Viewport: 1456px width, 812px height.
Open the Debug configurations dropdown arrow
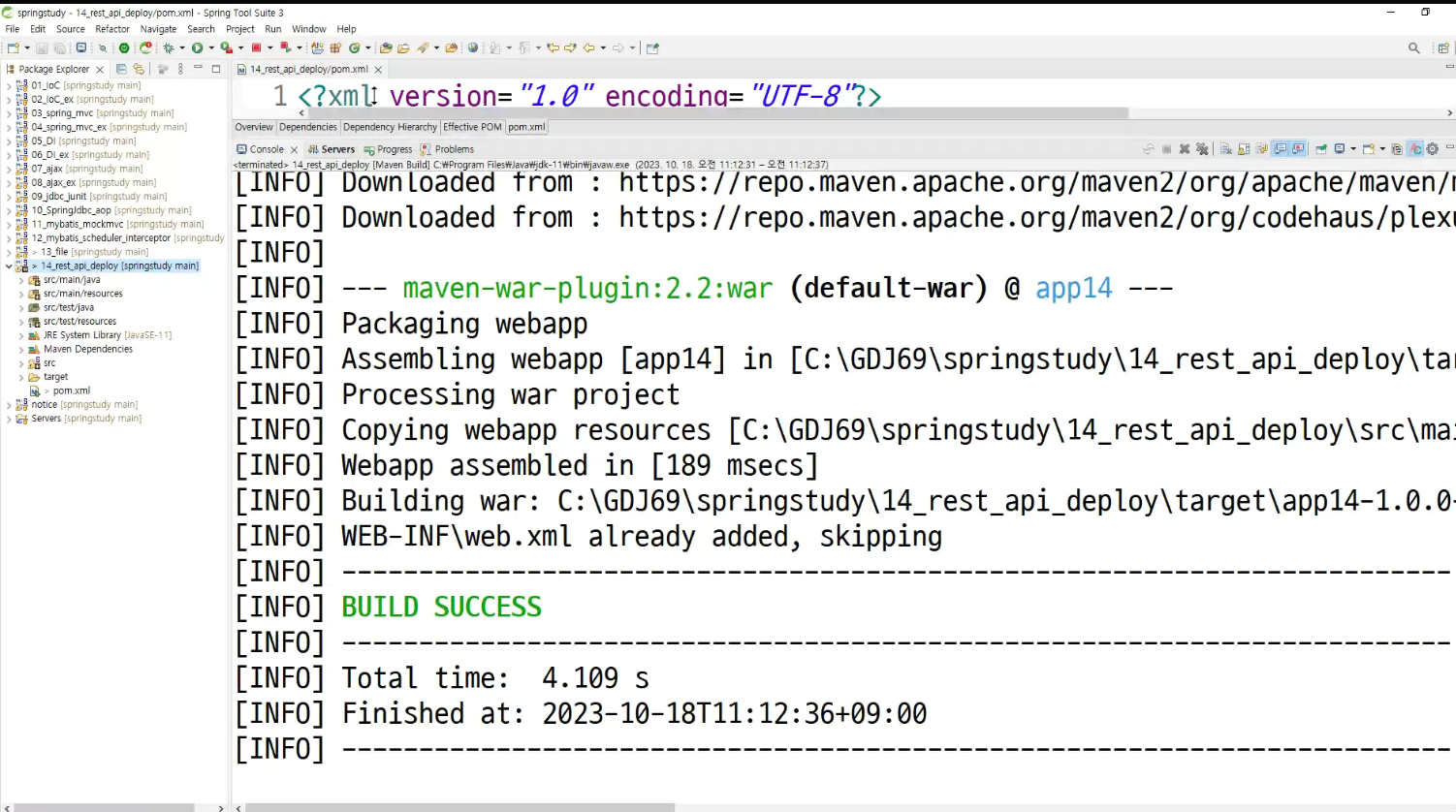click(x=182, y=47)
